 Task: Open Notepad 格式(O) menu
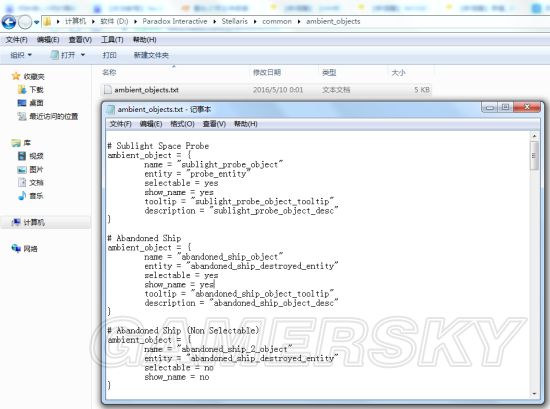click(x=182, y=124)
